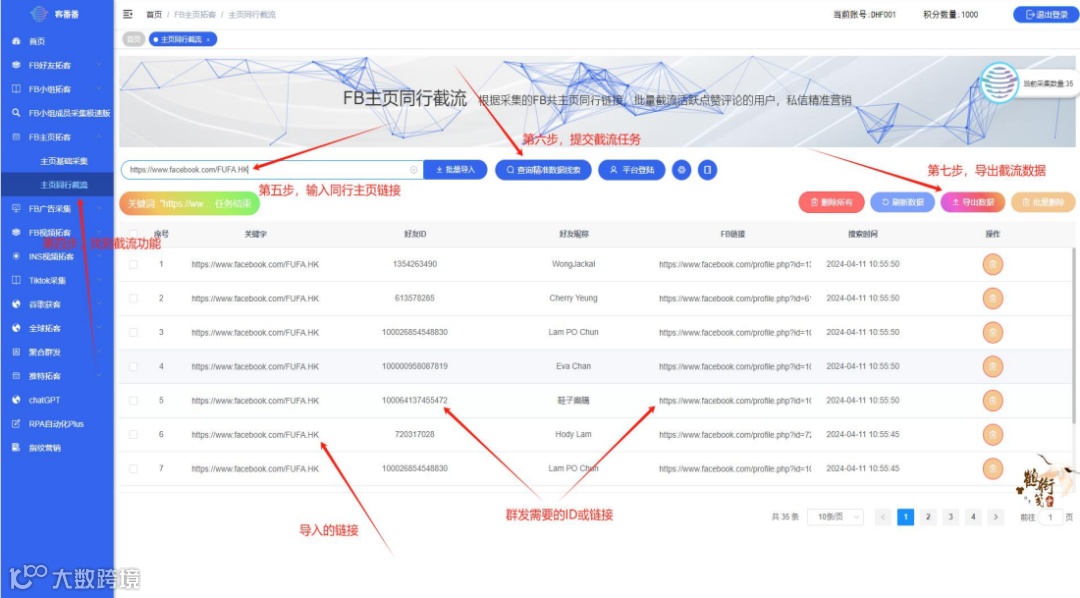Delete row 4 Eva Chan with trash icon
This screenshot has width=1080, height=598.
click(993, 367)
